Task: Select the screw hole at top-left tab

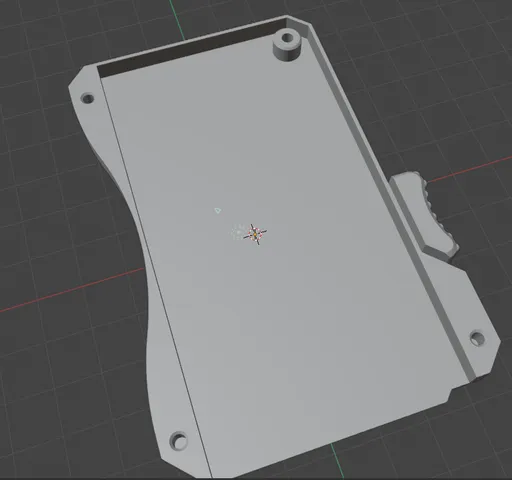Action: coord(88,99)
